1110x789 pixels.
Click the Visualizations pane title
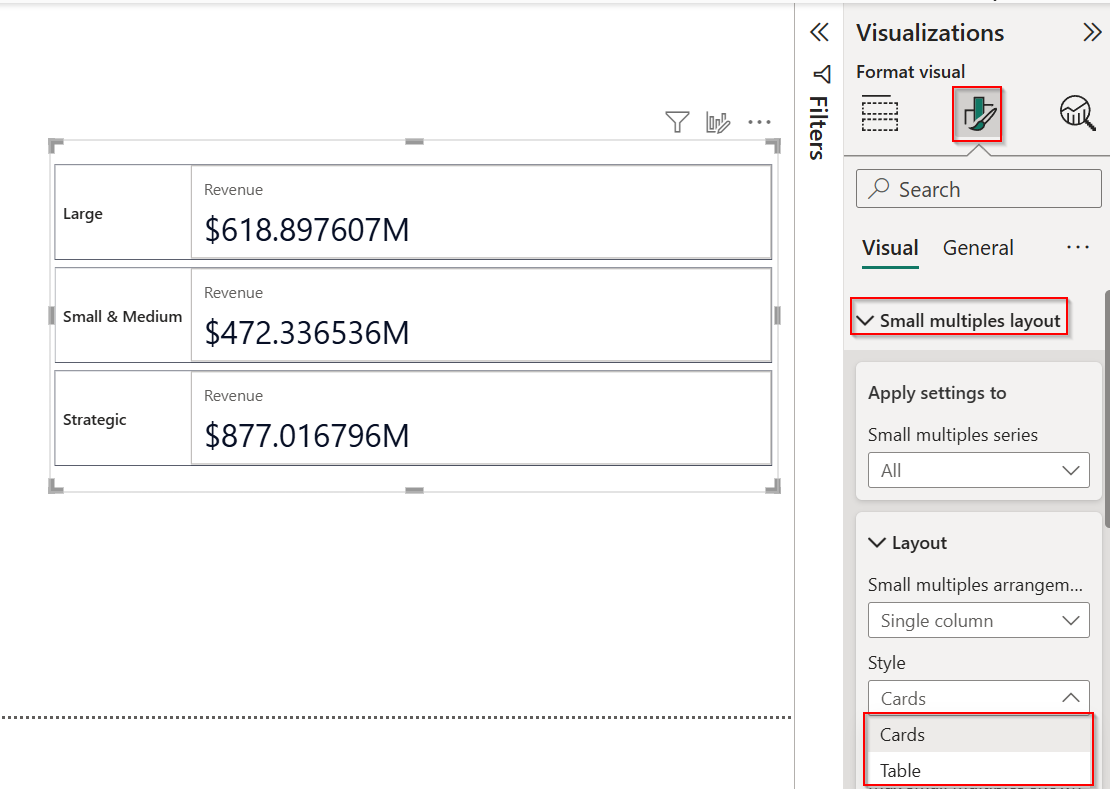pyautogui.click(x=929, y=33)
